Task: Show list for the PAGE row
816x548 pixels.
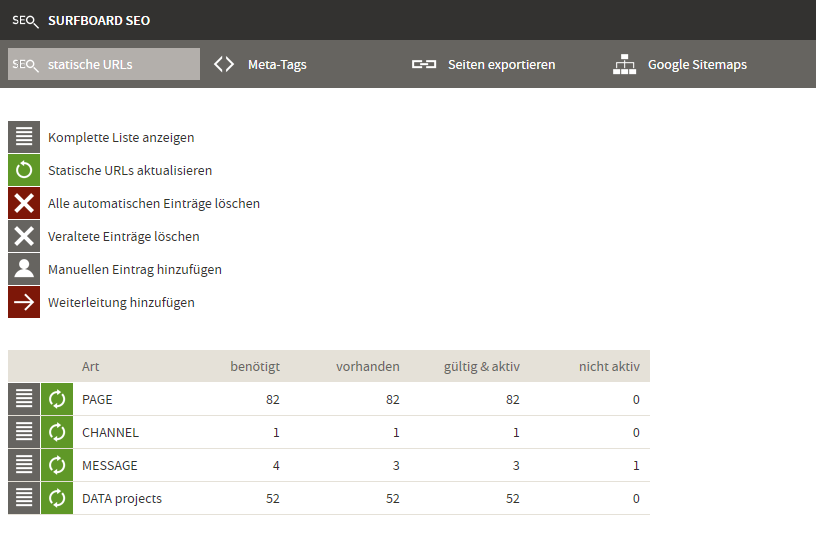Action: point(24,399)
